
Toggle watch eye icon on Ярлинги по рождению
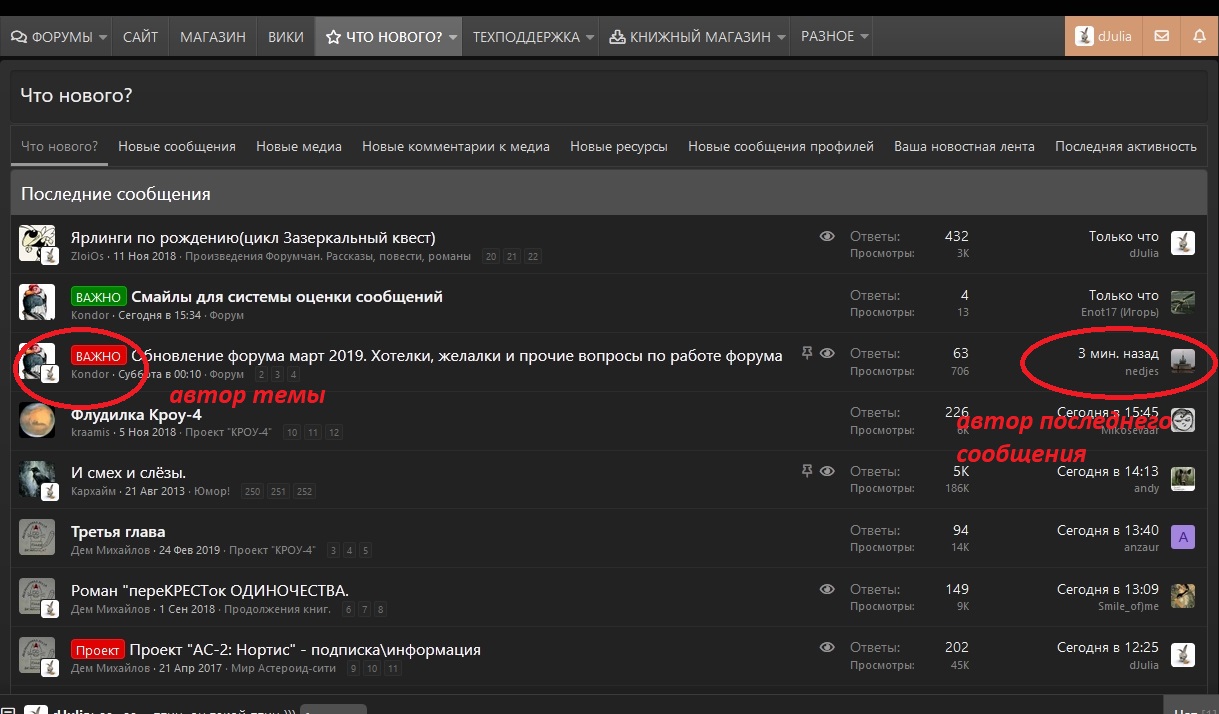click(827, 237)
